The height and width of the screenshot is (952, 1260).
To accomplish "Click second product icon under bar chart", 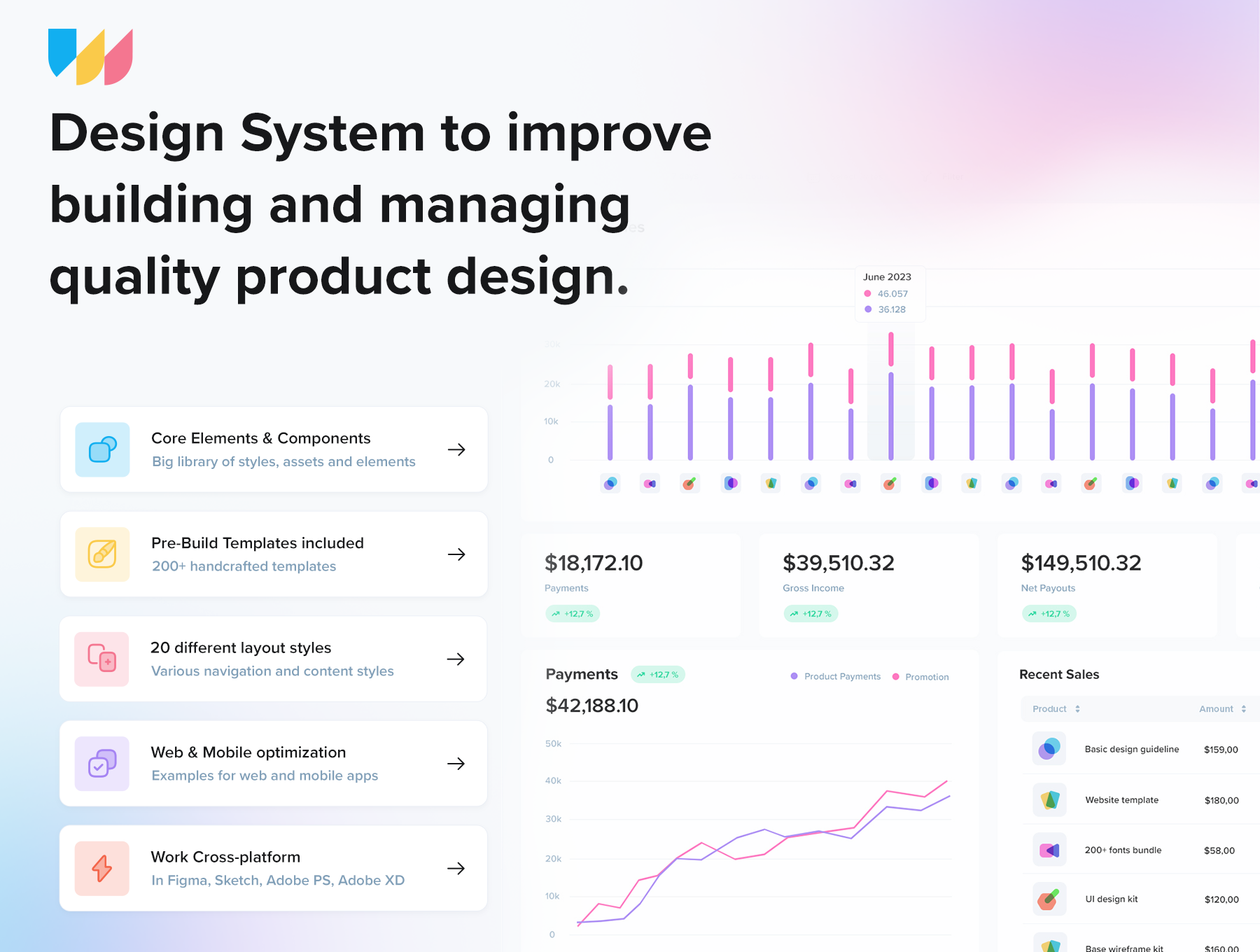I will pyautogui.click(x=650, y=483).
